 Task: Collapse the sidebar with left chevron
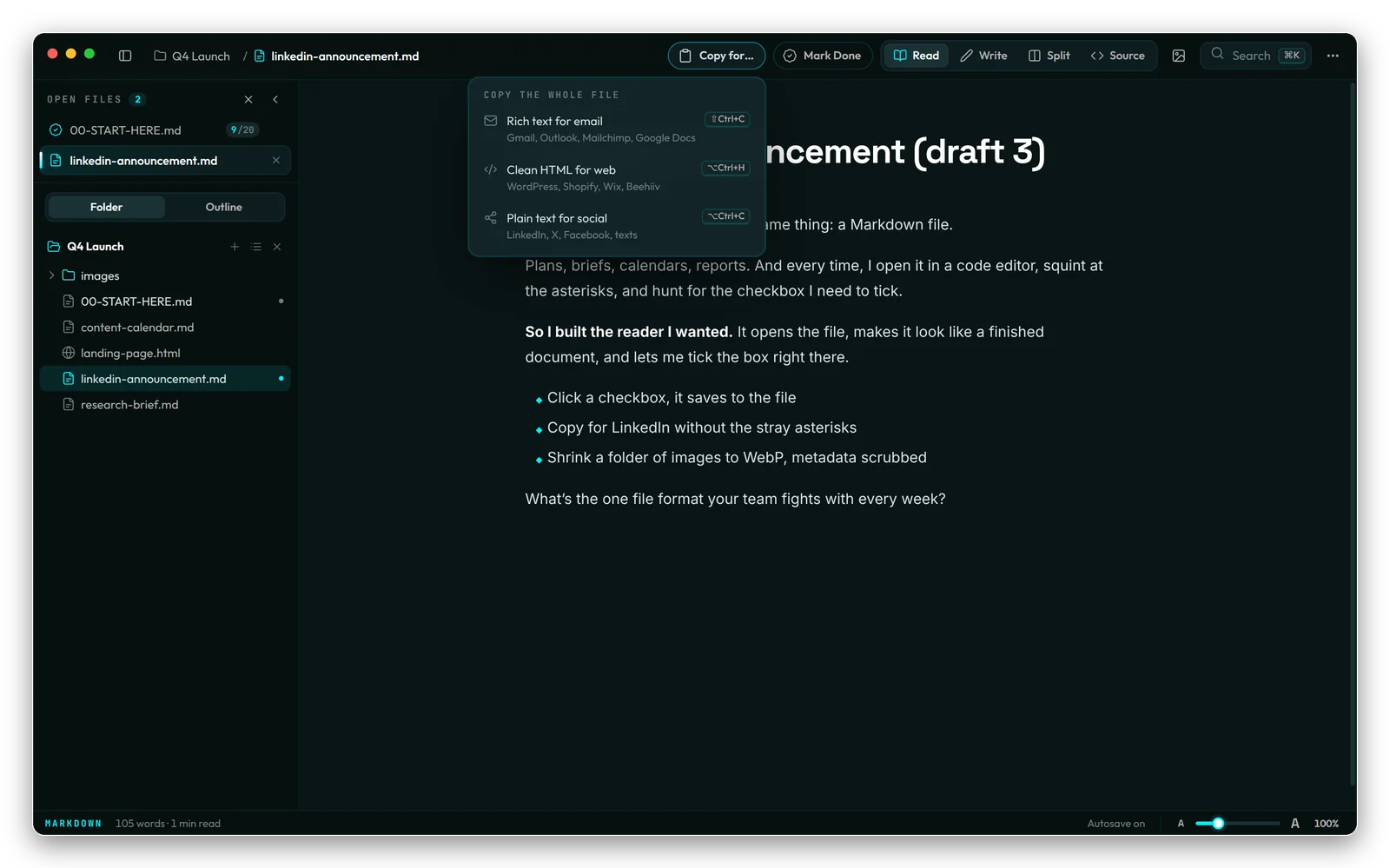click(x=275, y=99)
